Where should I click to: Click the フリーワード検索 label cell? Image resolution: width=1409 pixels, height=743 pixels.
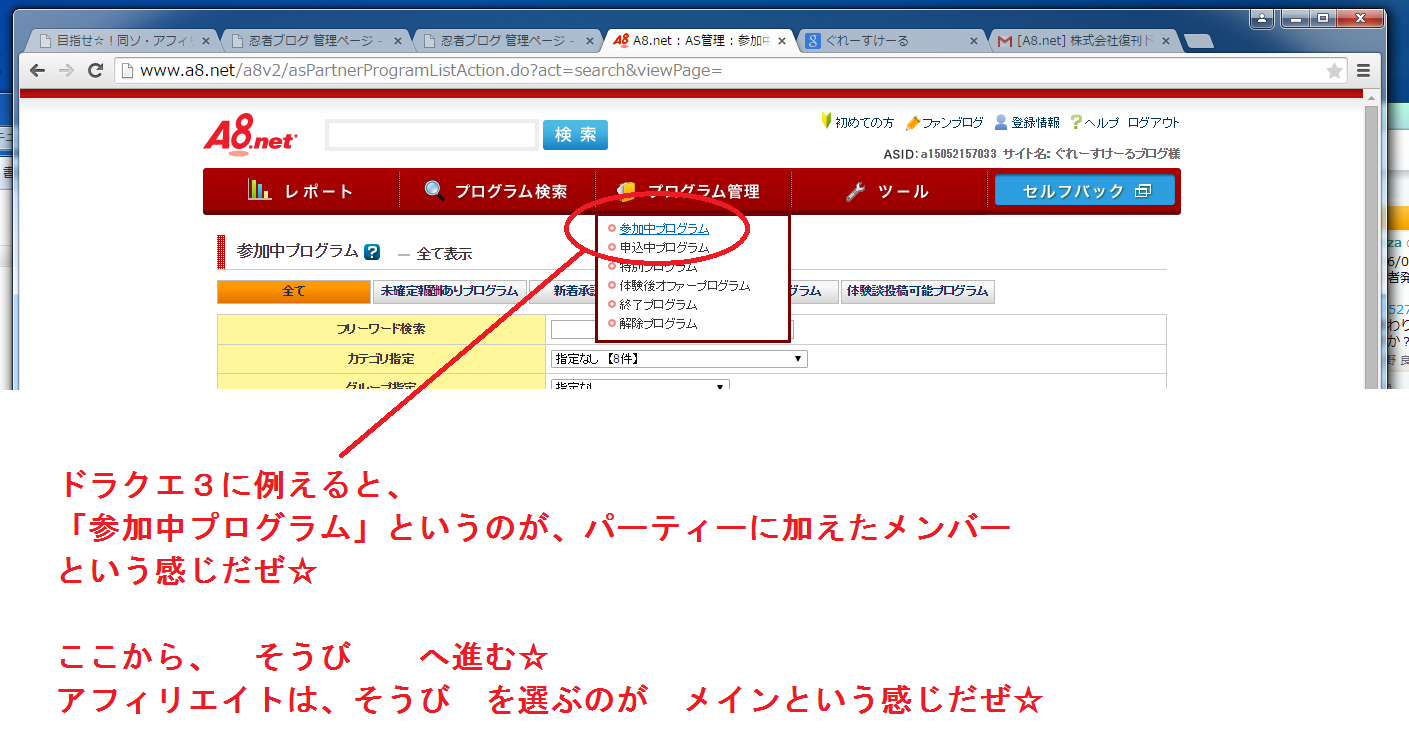381,329
